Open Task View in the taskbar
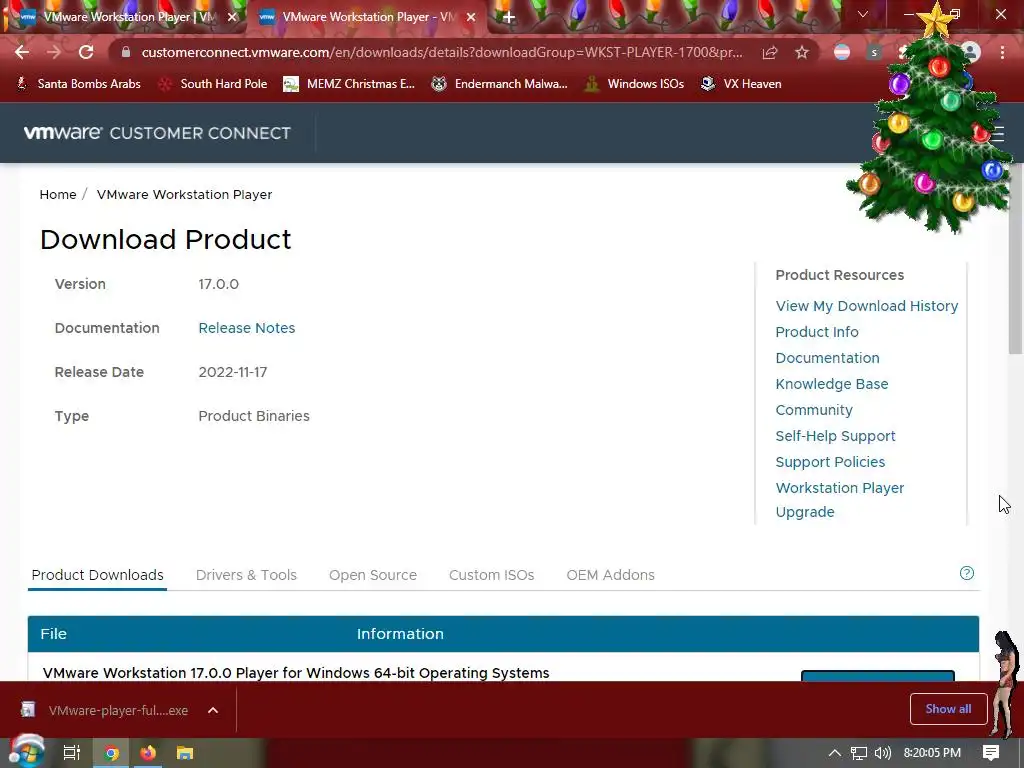The height and width of the screenshot is (768, 1024). tap(71, 753)
